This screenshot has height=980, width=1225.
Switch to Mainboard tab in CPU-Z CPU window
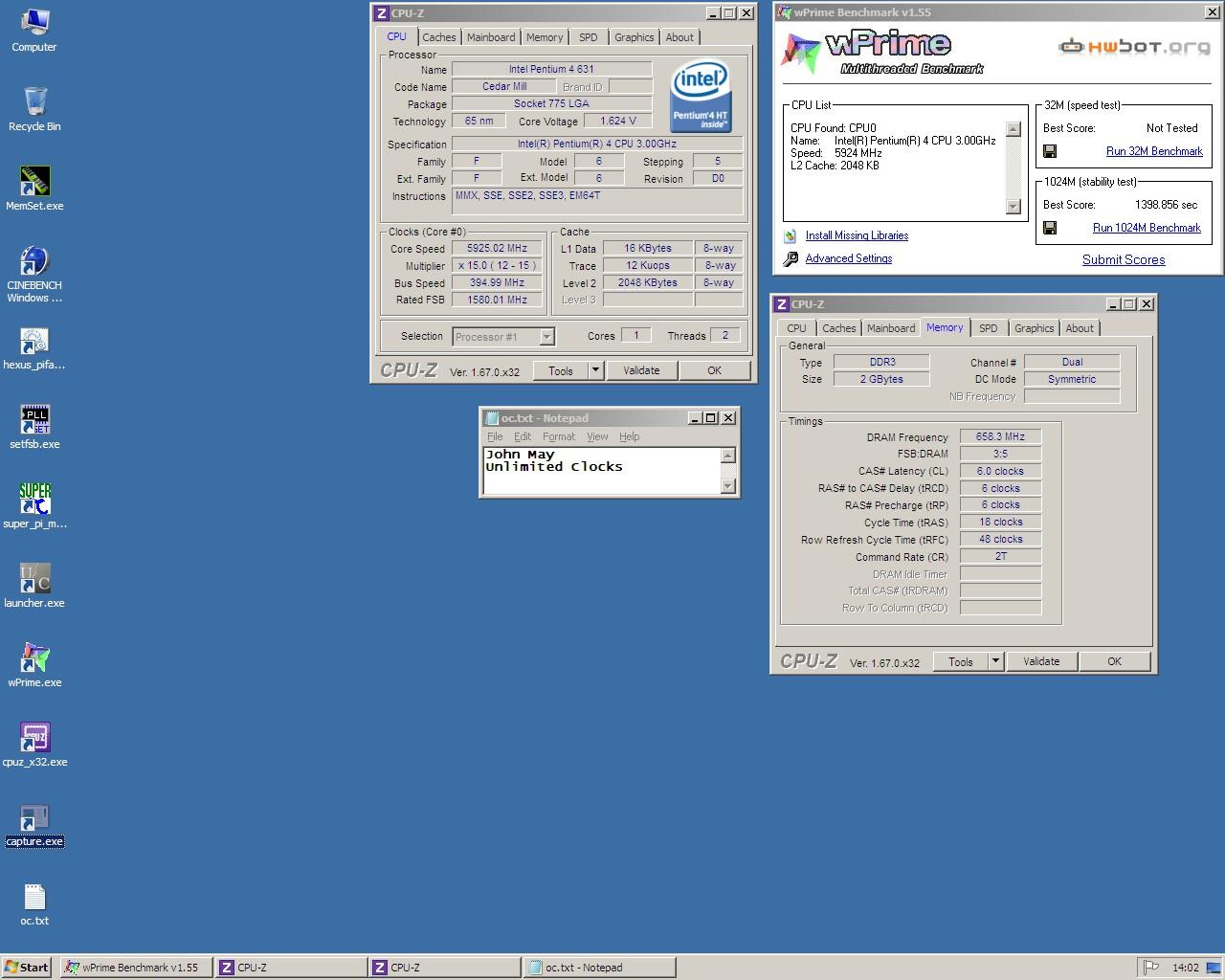click(x=491, y=37)
